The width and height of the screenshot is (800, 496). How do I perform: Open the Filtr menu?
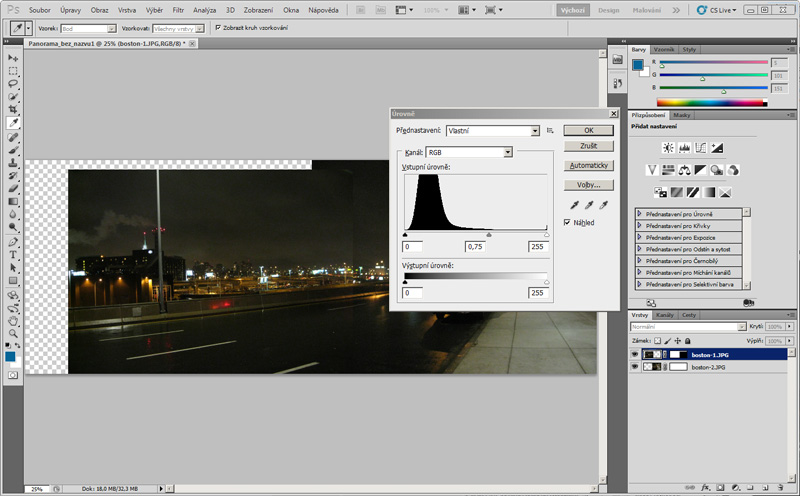(178, 9)
